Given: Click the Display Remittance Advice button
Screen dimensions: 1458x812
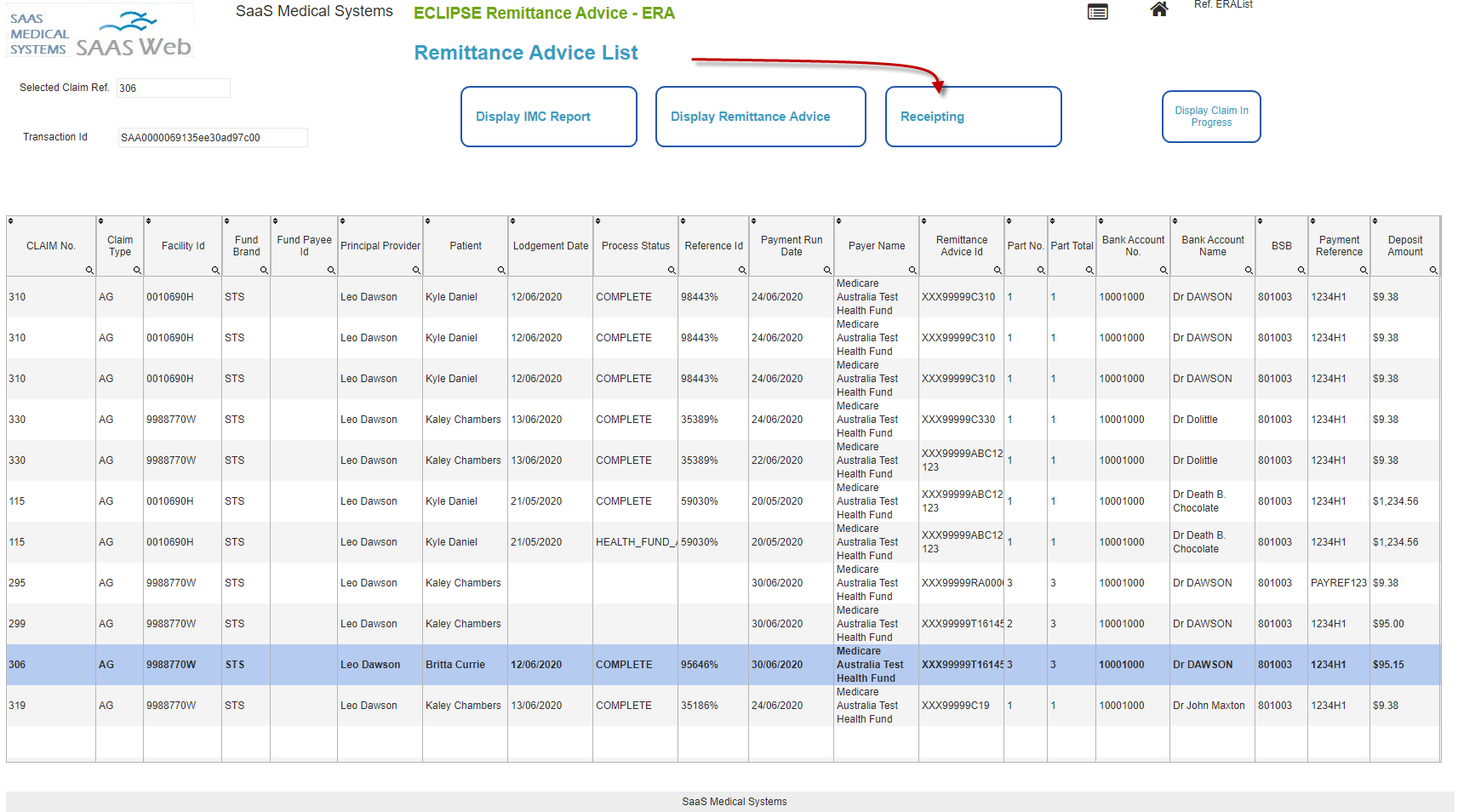Looking at the screenshot, I should 761,117.
